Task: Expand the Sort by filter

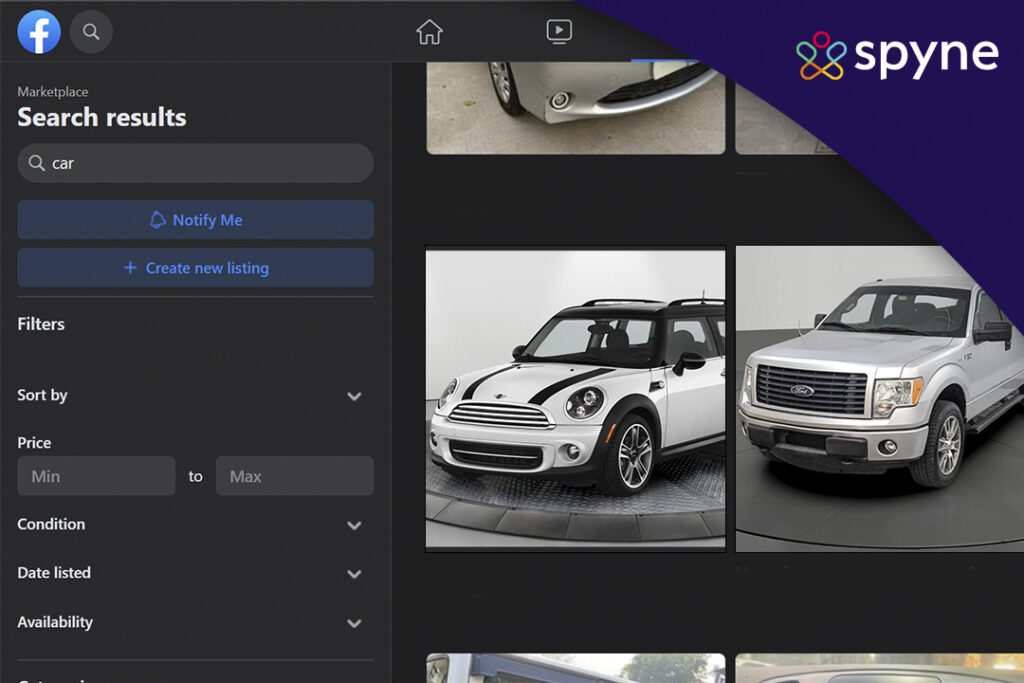Action: tap(354, 396)
